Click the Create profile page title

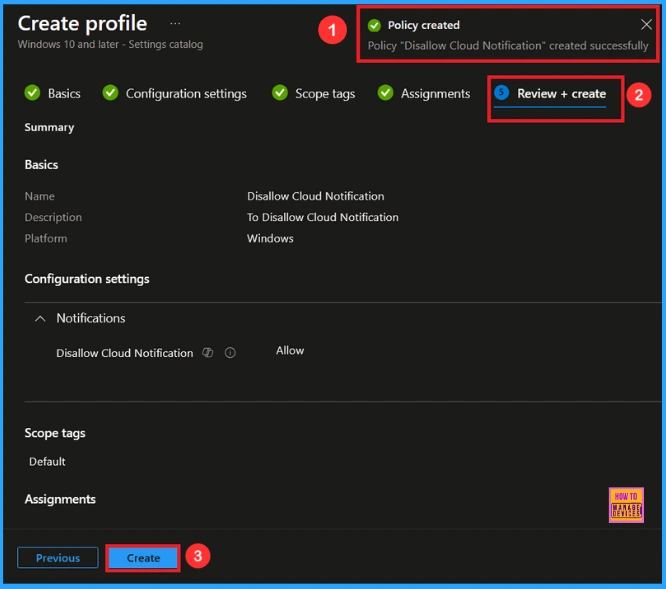(82, 23)
